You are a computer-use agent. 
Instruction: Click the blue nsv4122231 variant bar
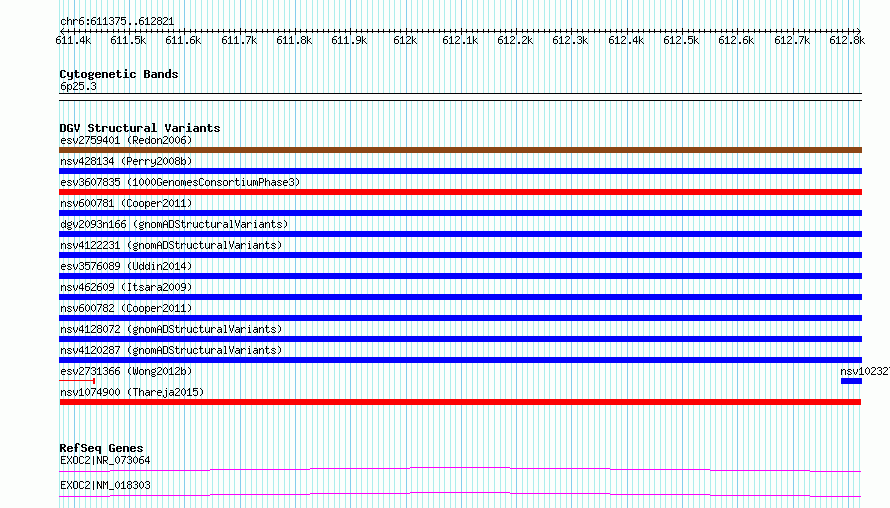tap(460, 255)
